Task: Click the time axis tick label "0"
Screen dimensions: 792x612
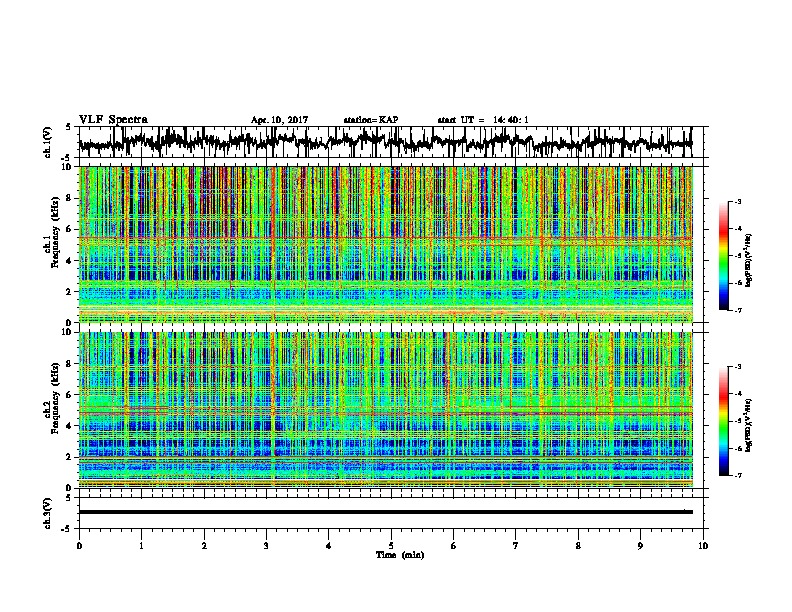Action: pos(79,546)
